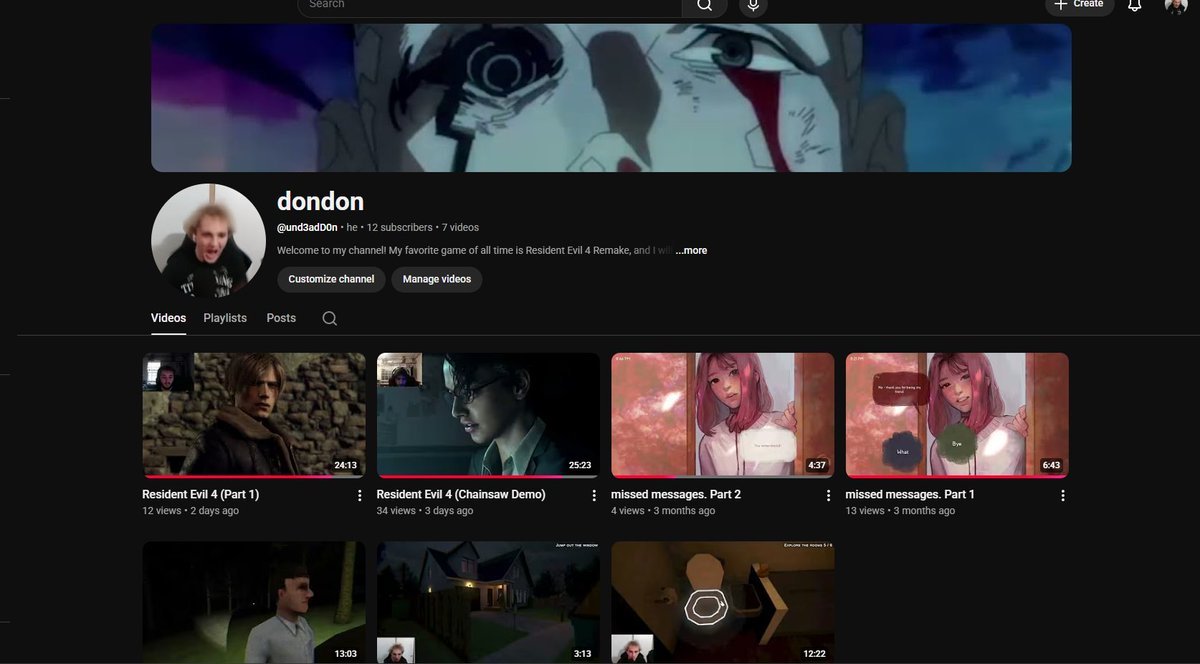Viewport: 1200px width, 664px height.
Task: Click the channel banner image
Action: (611, 98)
